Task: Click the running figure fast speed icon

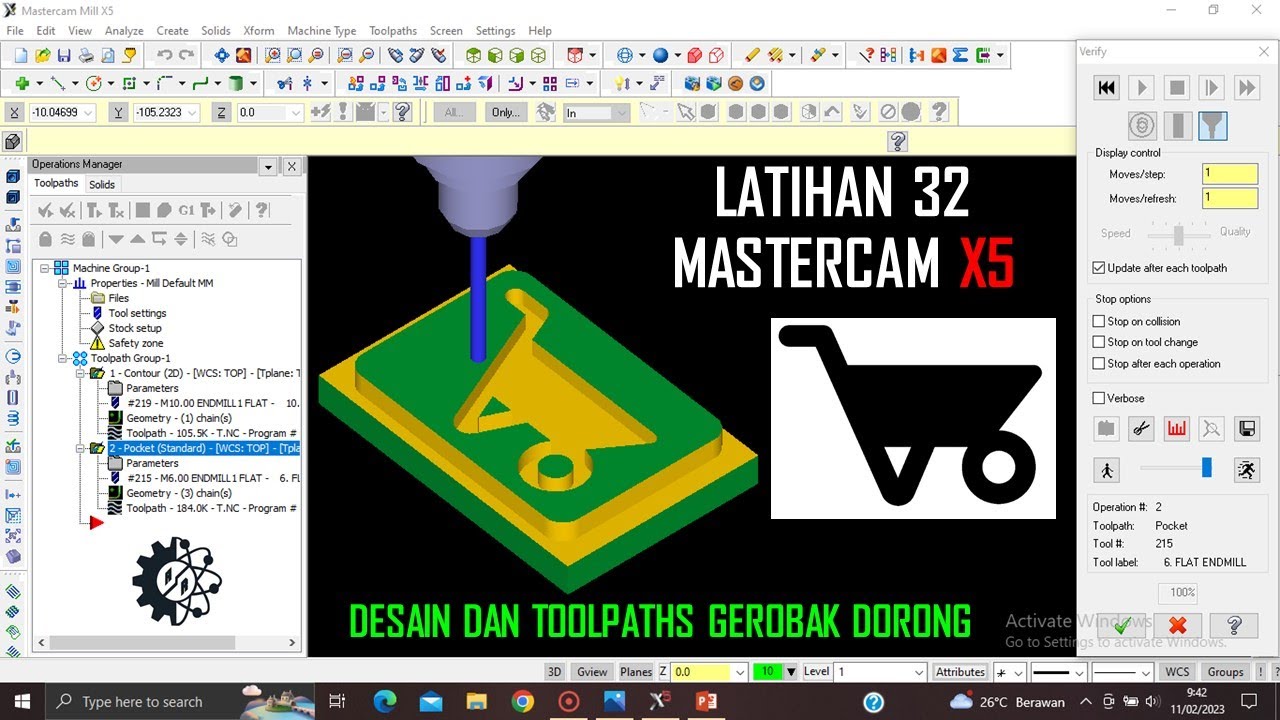Action: click(1245, 469)
